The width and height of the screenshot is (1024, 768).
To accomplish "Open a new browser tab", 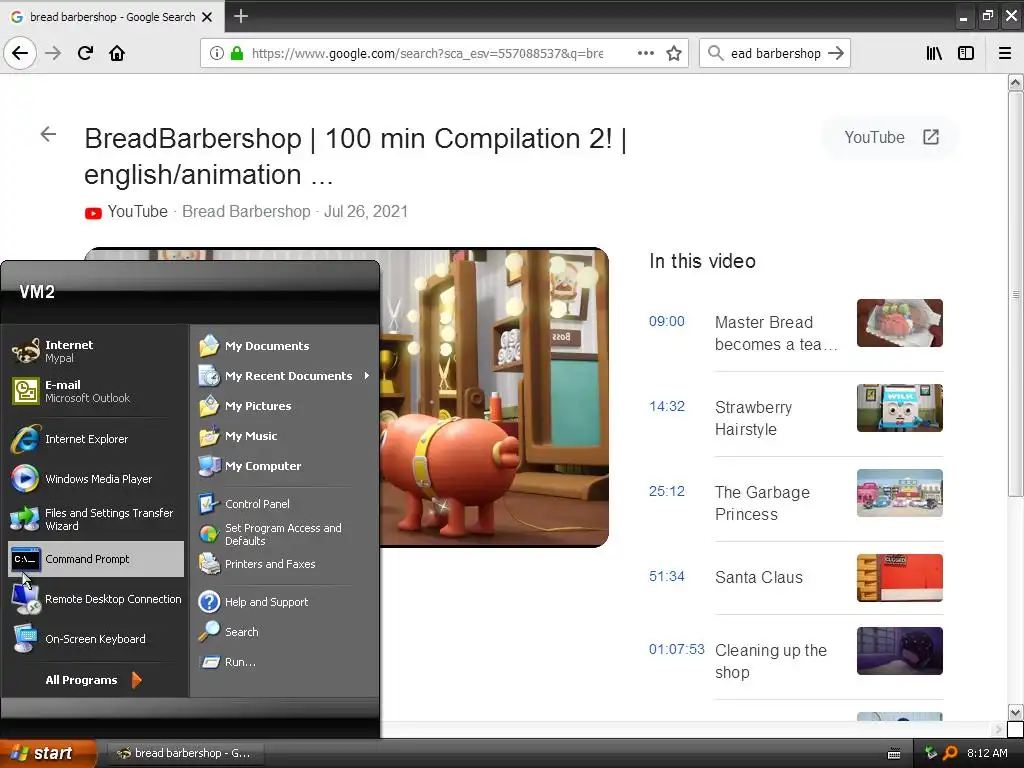I will [x=241, y=16].
